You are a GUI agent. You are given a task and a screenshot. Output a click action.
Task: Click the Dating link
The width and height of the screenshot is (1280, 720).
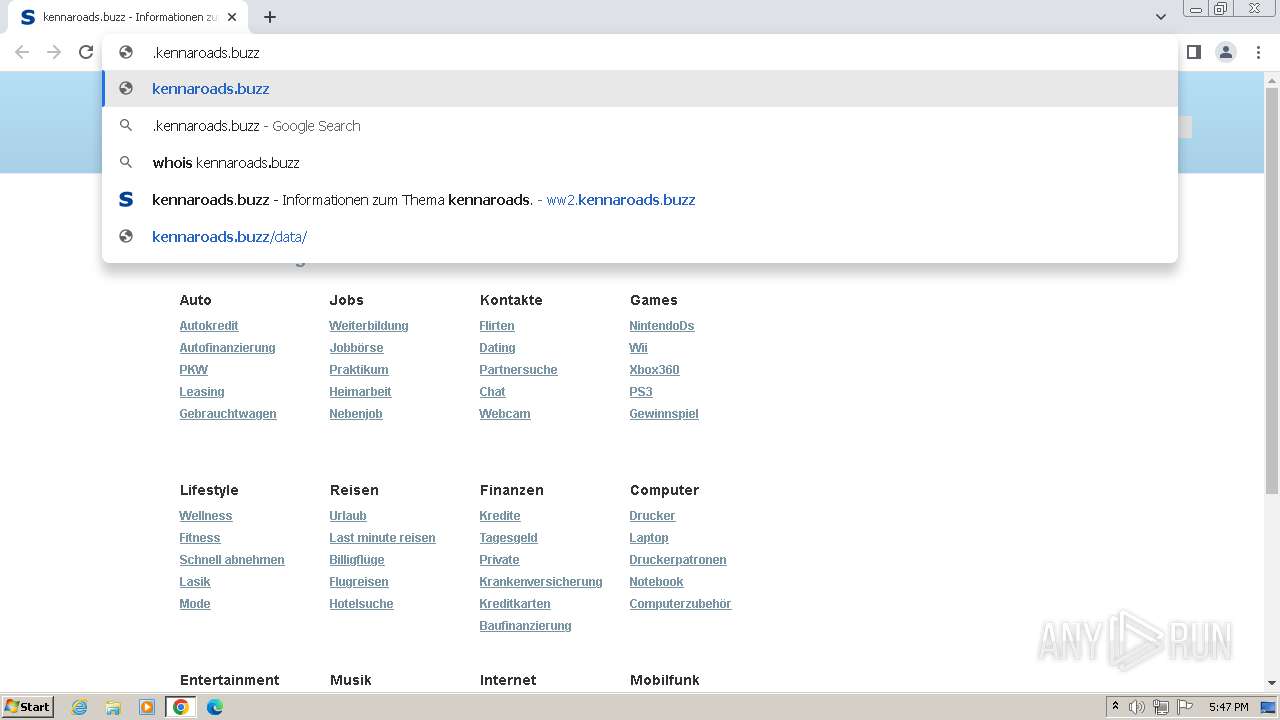pyautogui.click(x=497, y=348)
